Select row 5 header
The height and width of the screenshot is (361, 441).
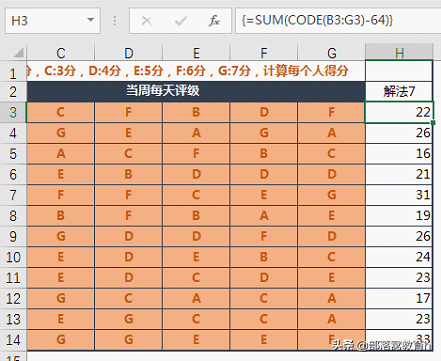click(13, 154)
